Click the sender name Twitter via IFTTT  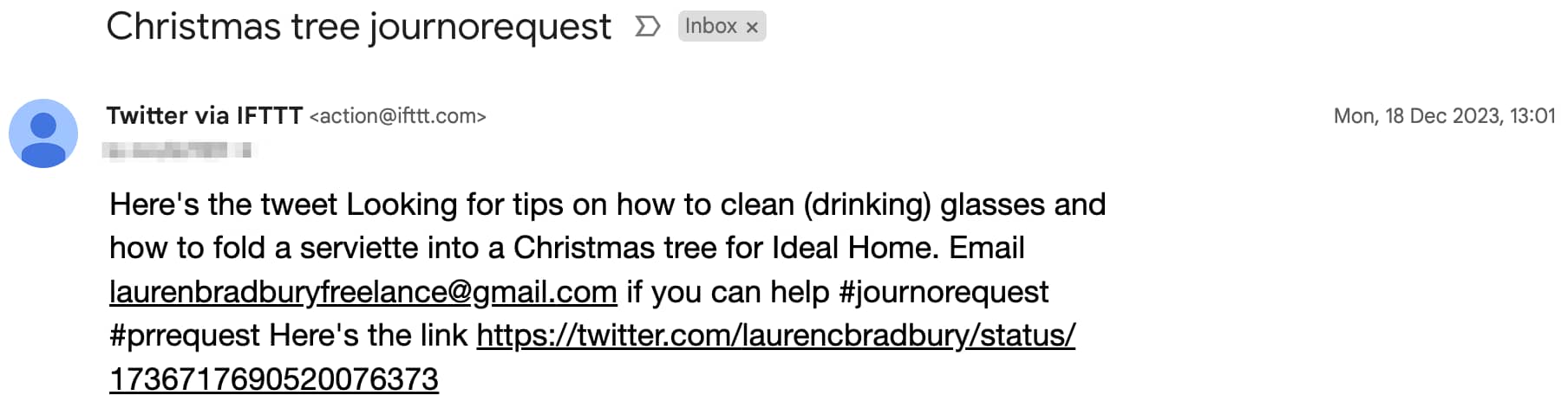(205, 115)
